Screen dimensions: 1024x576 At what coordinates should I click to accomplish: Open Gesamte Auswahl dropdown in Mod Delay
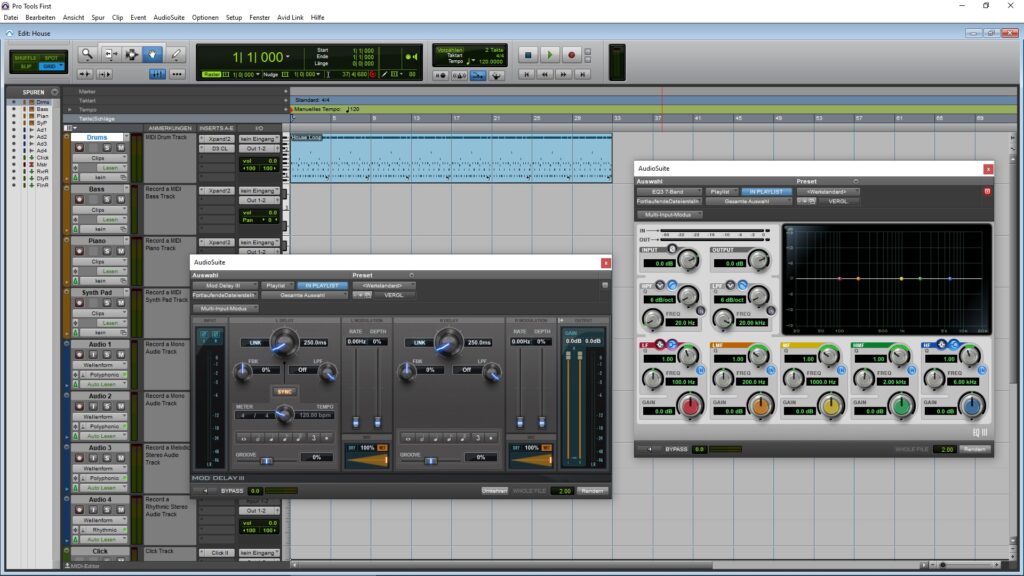[x=304, y=295]
